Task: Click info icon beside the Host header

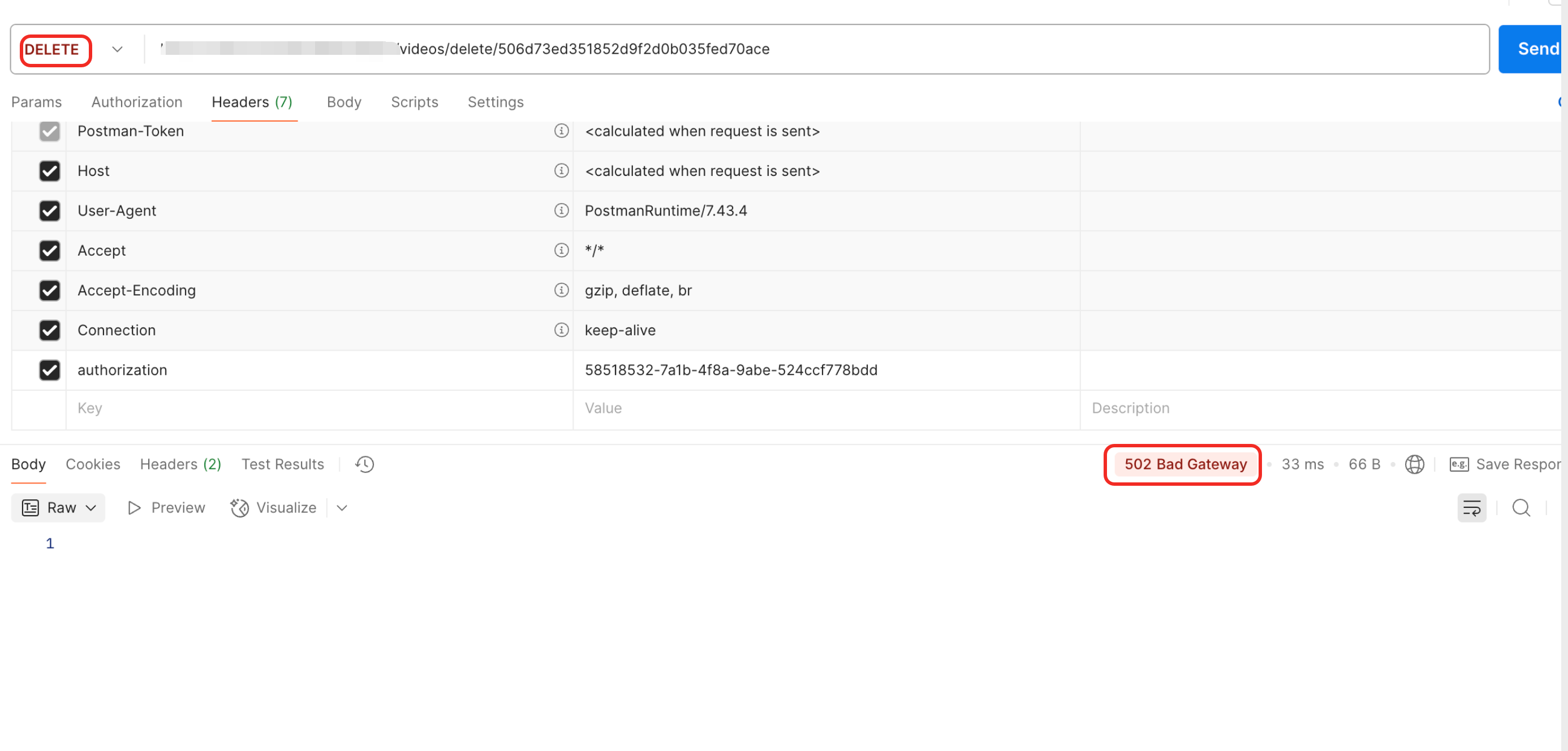Action: 561,170
